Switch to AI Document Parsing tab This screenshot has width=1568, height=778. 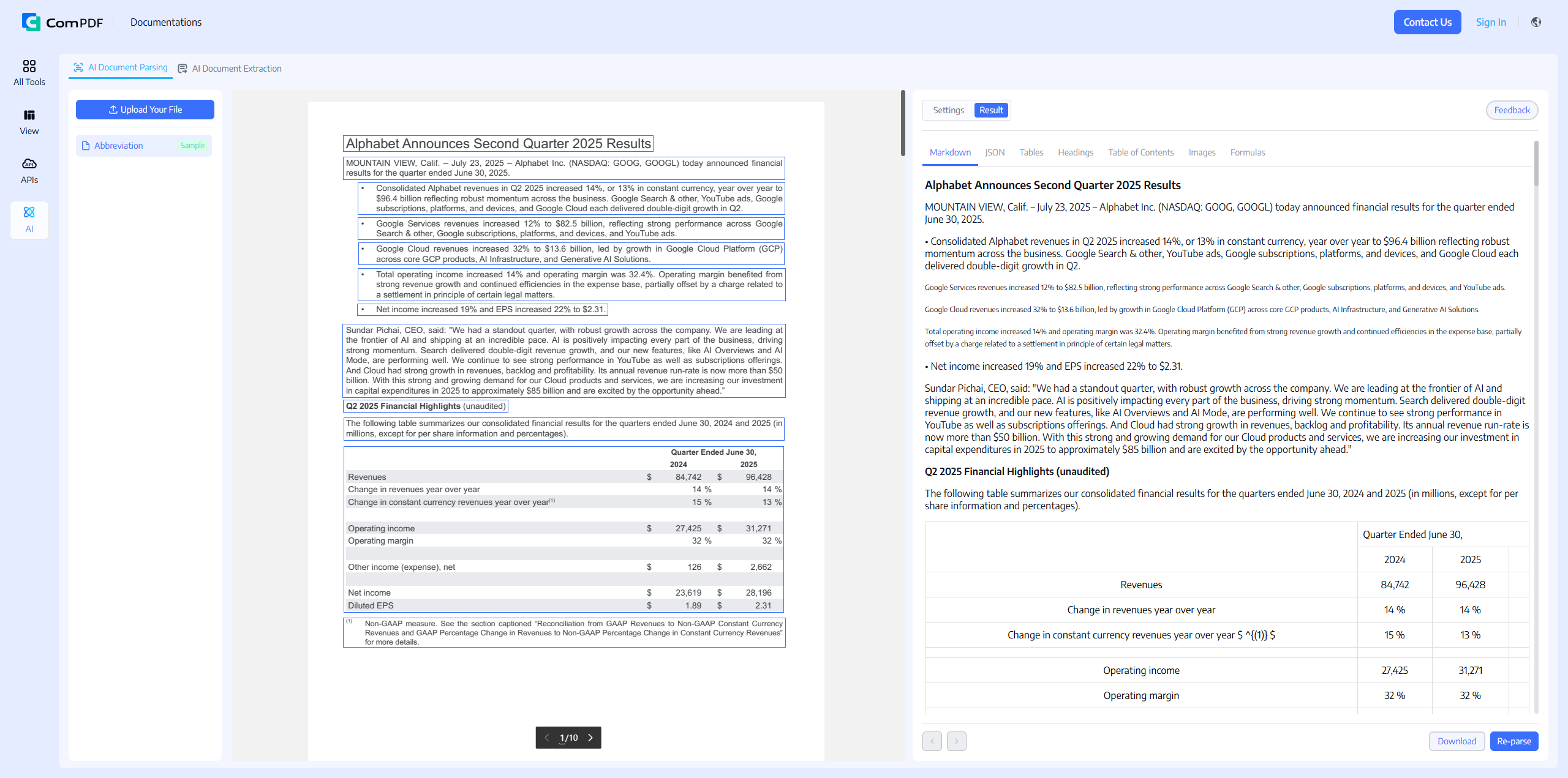121,67
